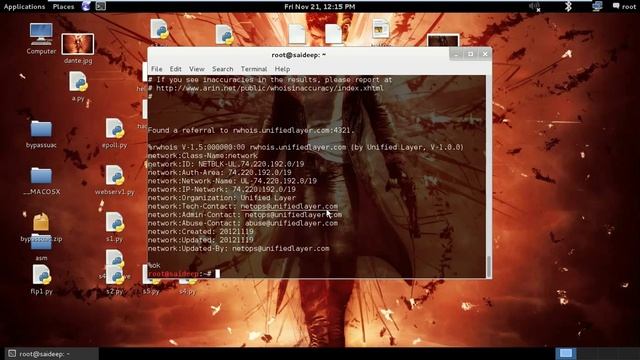Select the bypassuac.zip archive icon
This screenshot has height=360, width=640.
coord(41,227)
